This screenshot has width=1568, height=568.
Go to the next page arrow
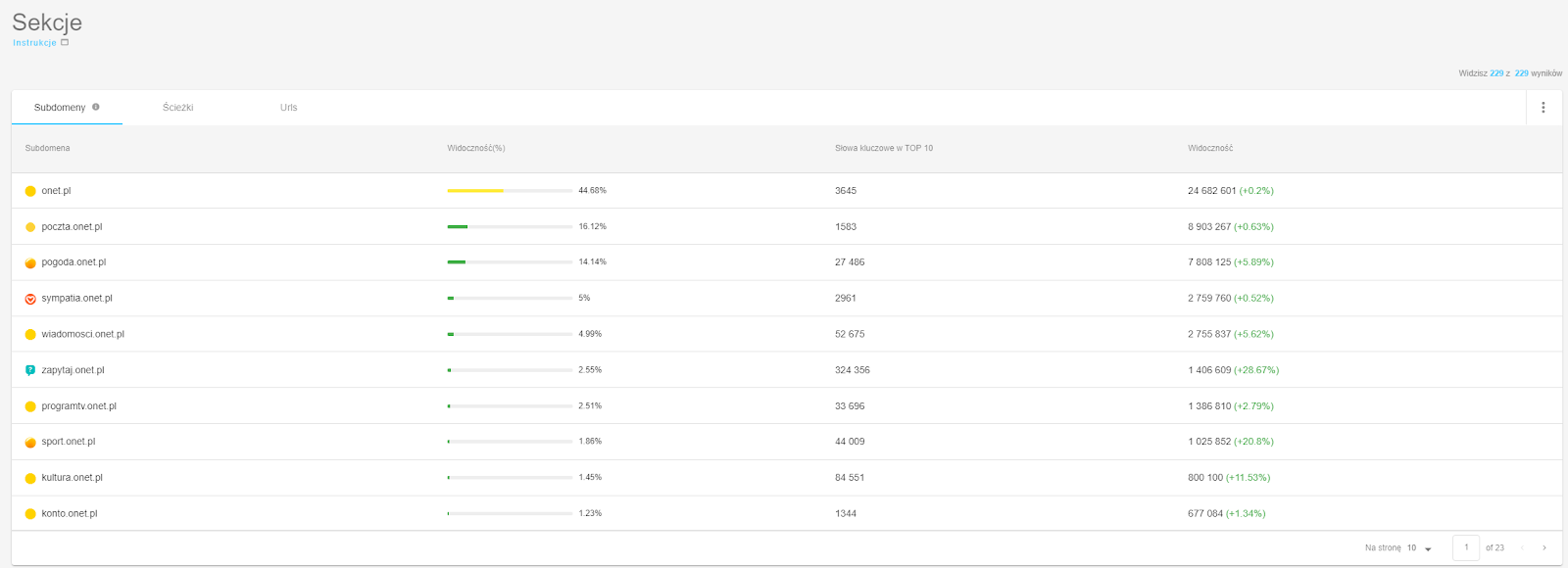(x=1544, y=547)
